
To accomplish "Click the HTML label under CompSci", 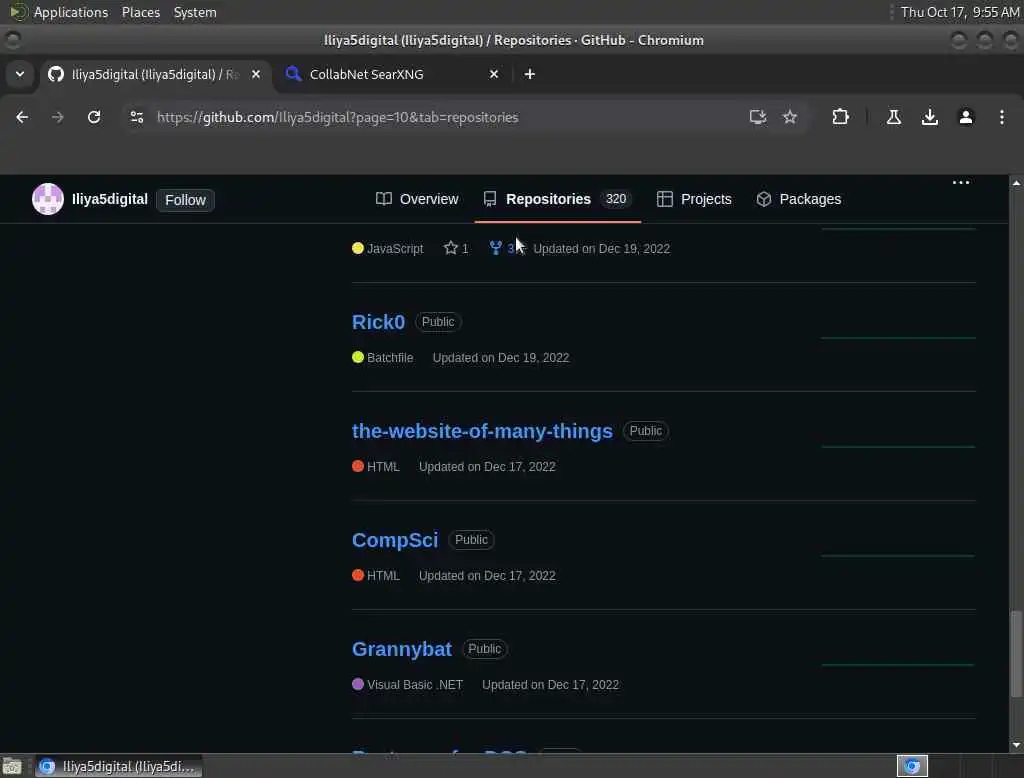I will [383, 575].
